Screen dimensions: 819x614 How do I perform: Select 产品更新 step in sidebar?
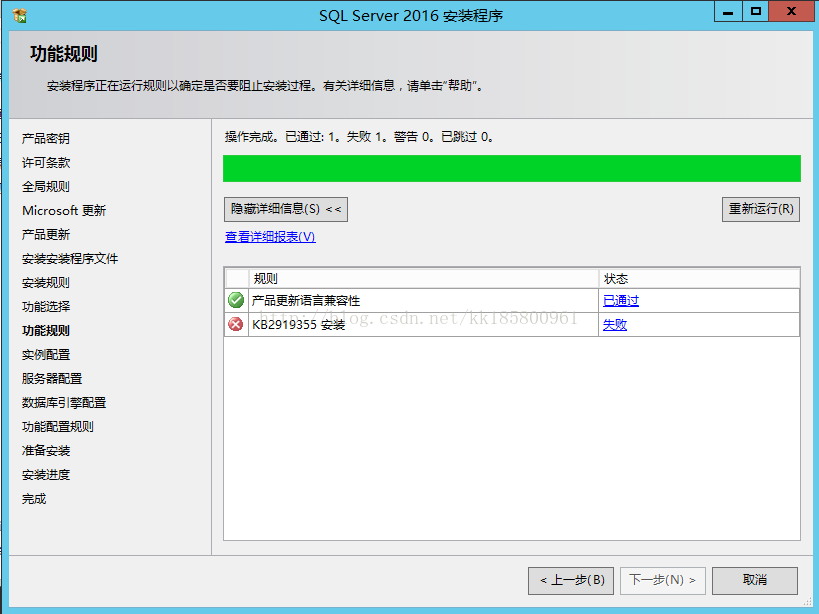pos(46,234)
